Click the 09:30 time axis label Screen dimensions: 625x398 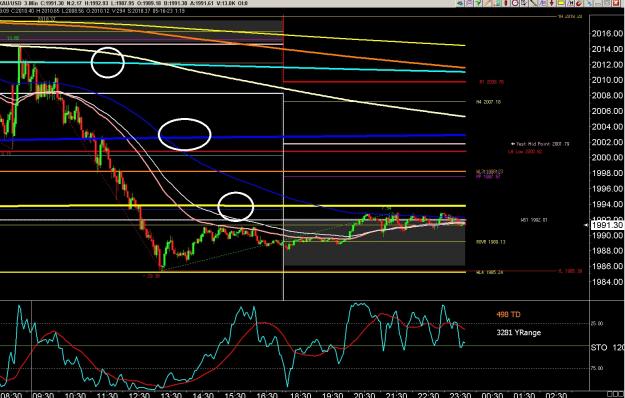tap(43, 395)
